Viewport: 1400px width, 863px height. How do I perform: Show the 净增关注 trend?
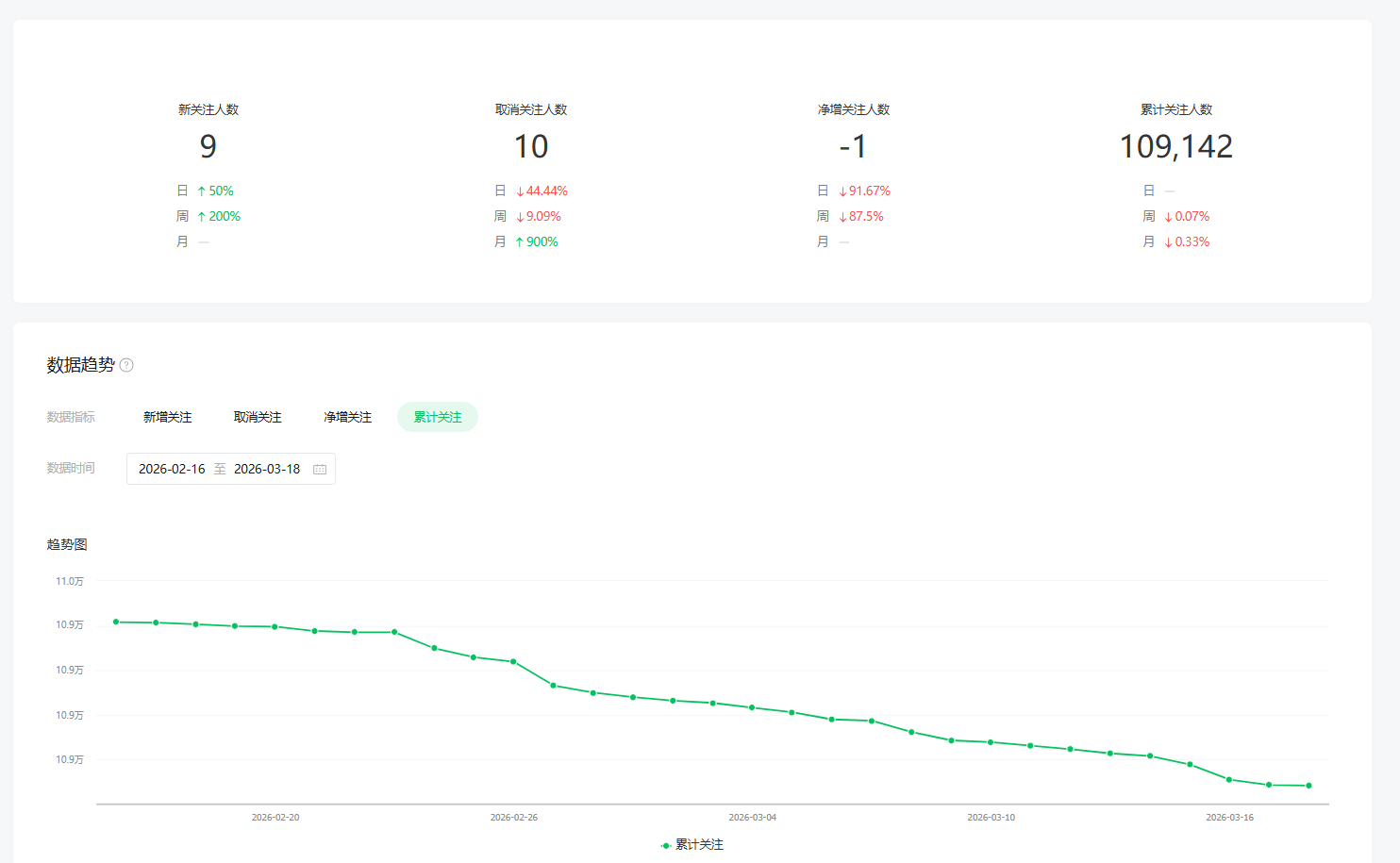pyautogui.click(x=347, y=417)
